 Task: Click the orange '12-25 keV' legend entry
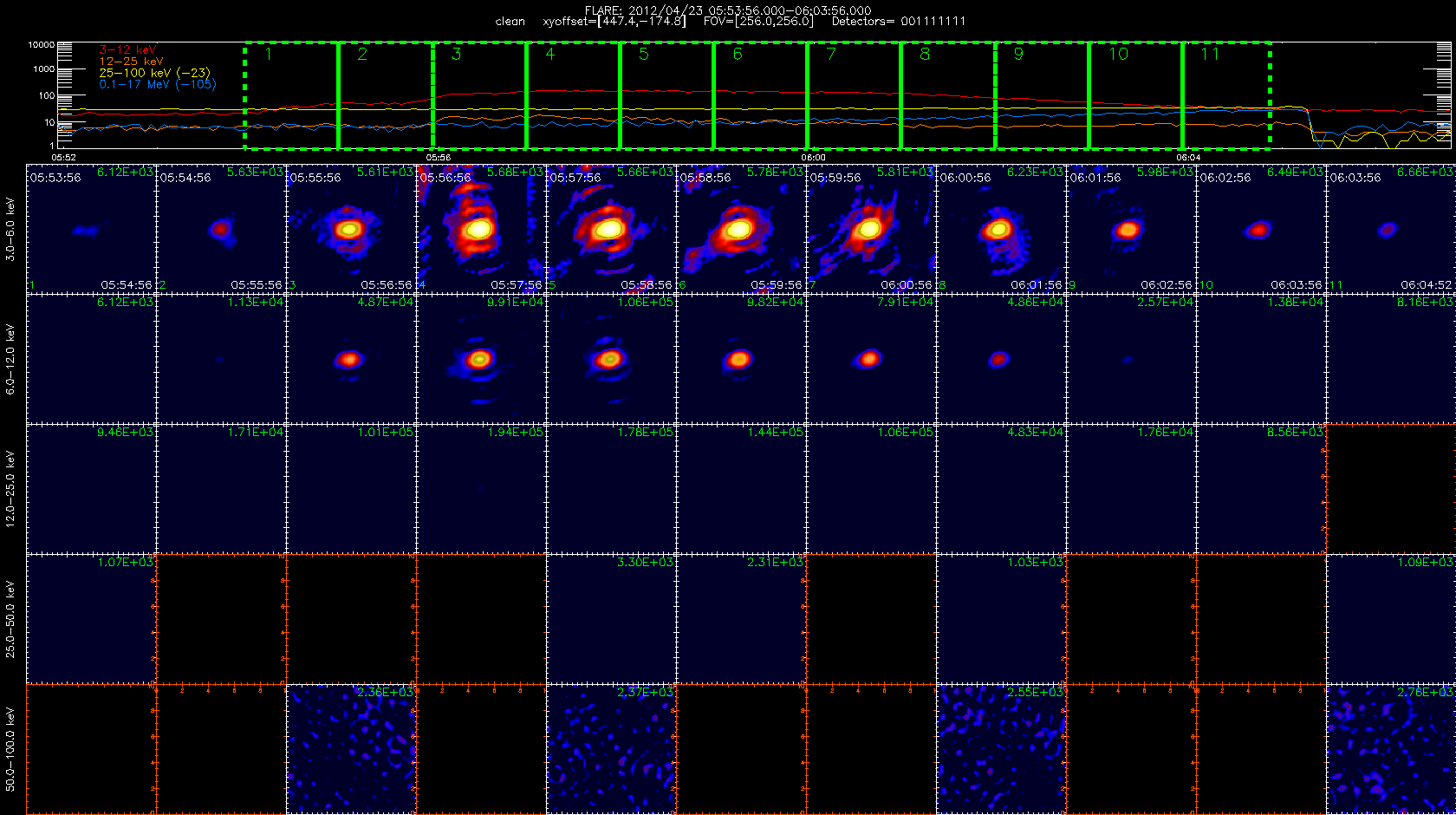131,62
